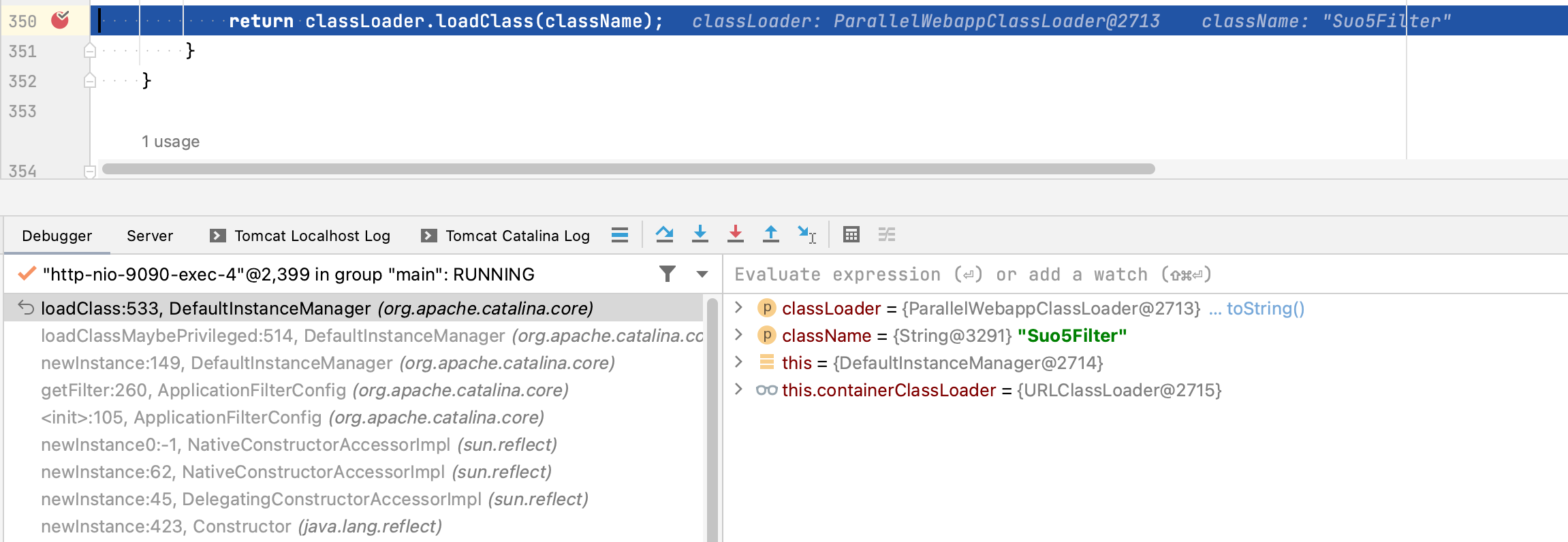Viewport: 1568px width, 542px height.
Task: Click the parameter icon beside classLoader variable
Action: coord(767,308)
